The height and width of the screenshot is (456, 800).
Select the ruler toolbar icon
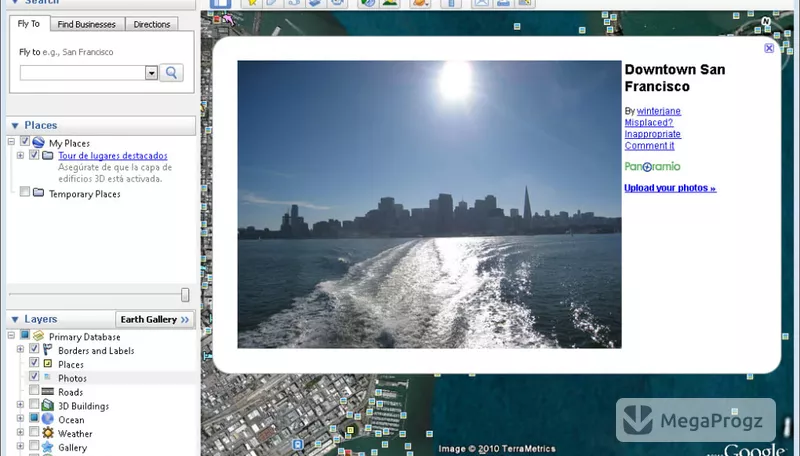(451, 3)
